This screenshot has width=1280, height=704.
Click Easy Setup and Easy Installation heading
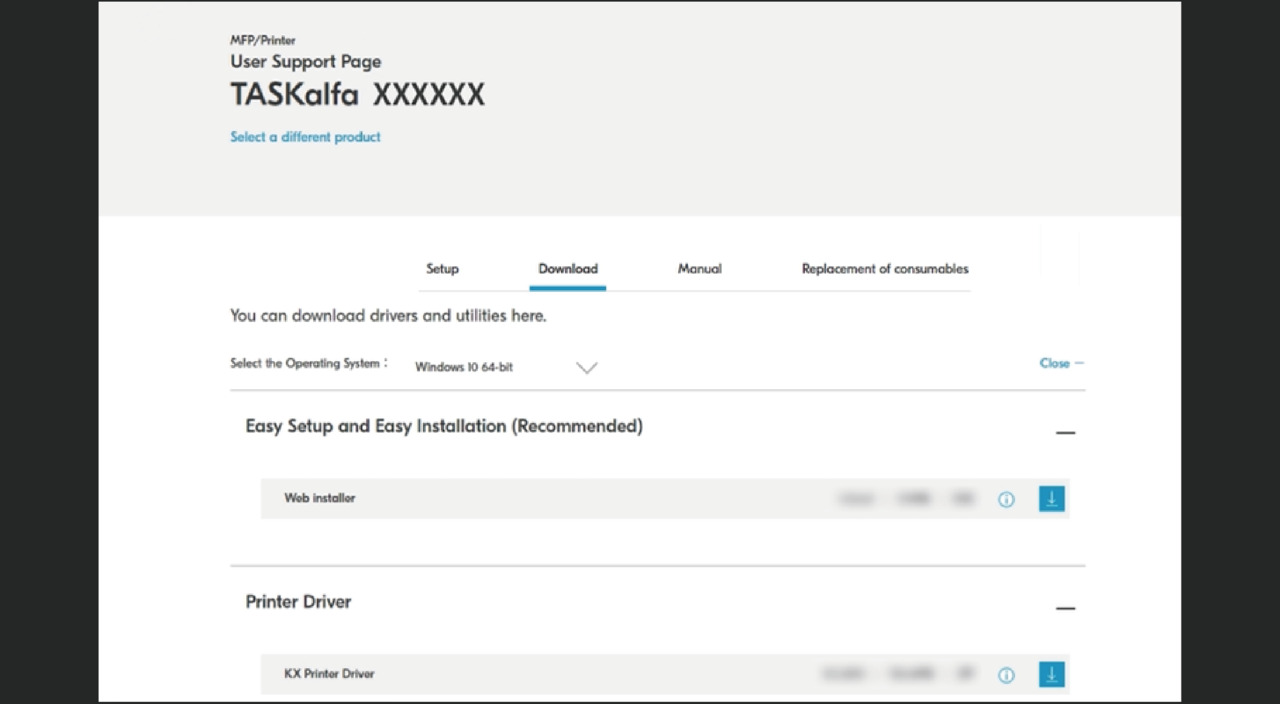[x=444, y=426]
